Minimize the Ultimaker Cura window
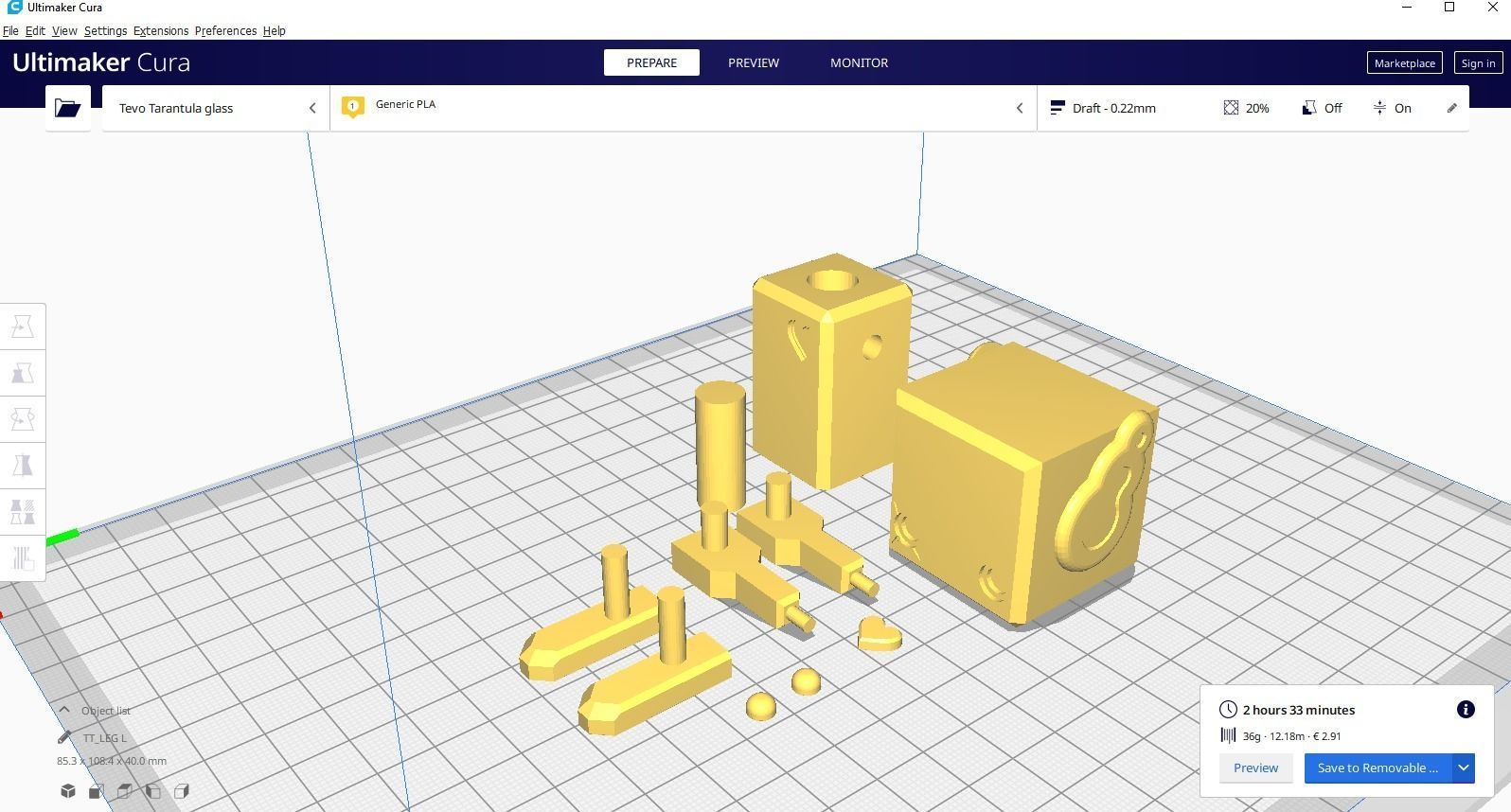1511x812 pixels. (1407, 8)
